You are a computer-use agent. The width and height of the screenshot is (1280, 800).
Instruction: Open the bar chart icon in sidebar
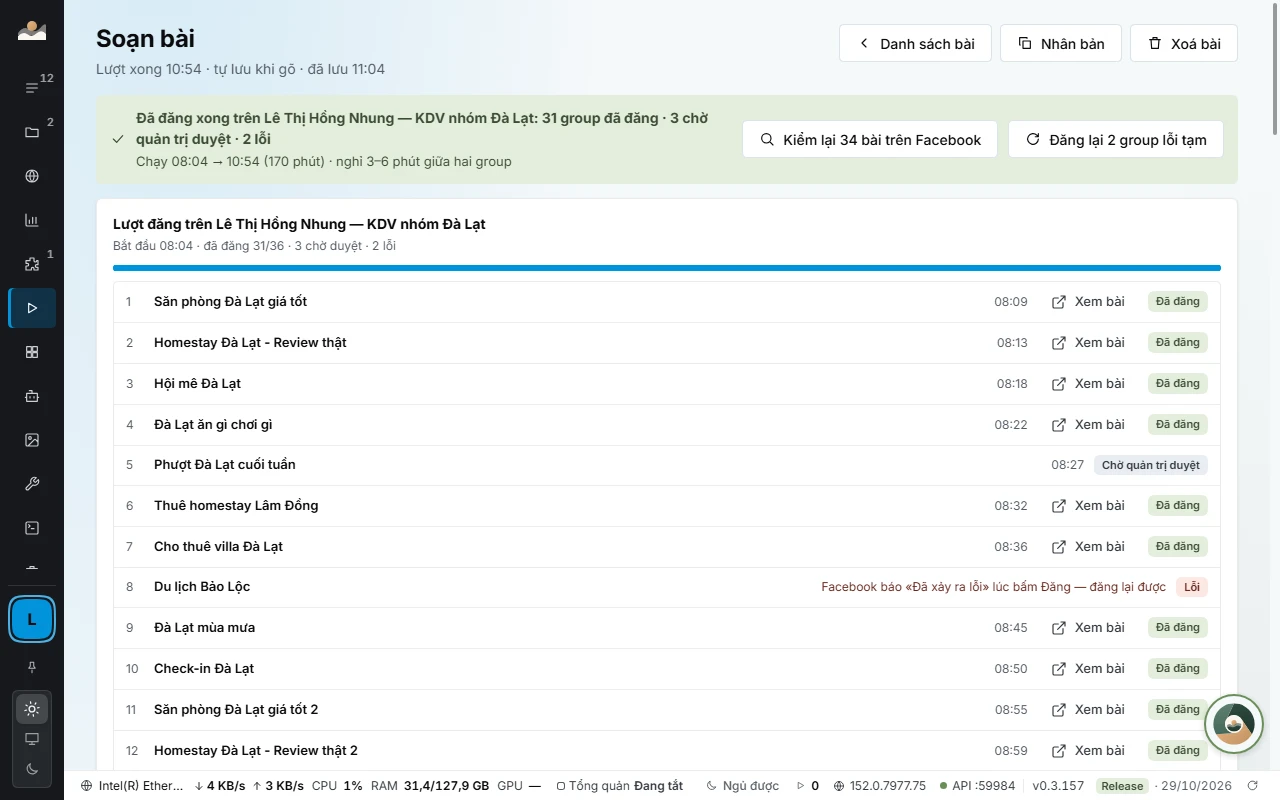pyautogui.click(x=32, y=220)
